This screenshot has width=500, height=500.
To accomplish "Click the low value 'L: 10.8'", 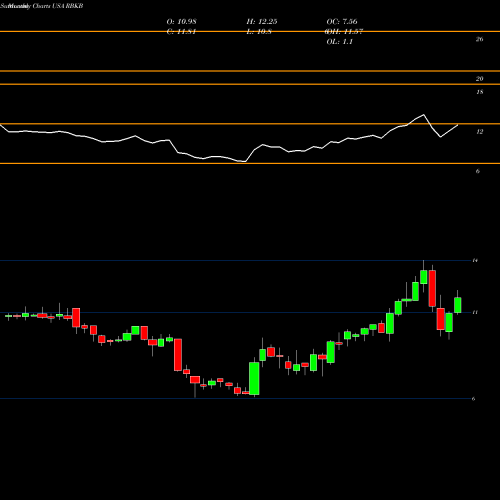I will pyautogui.click(x=259, y=32).
